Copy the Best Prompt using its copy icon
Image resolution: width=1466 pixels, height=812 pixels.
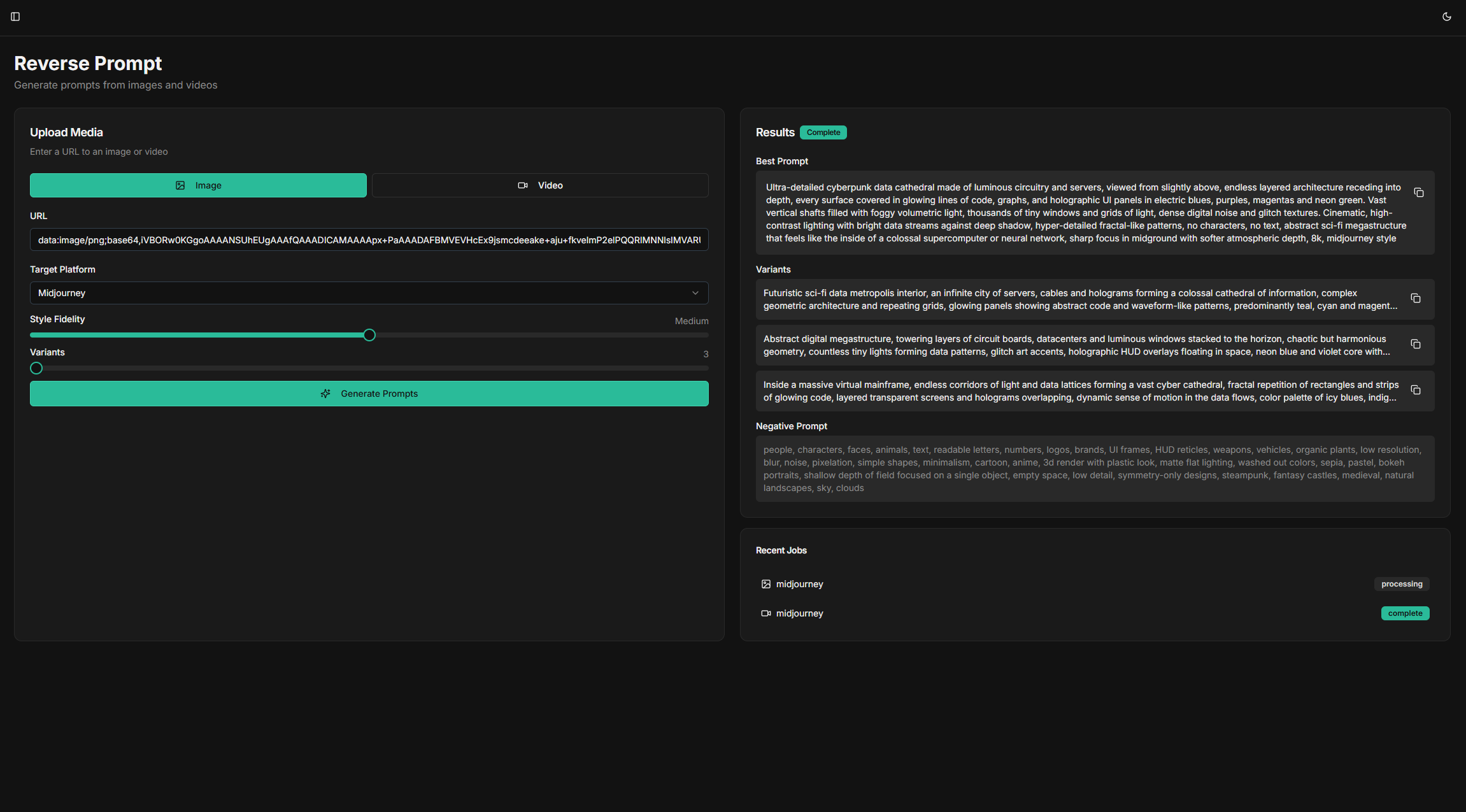[1419, 192]
